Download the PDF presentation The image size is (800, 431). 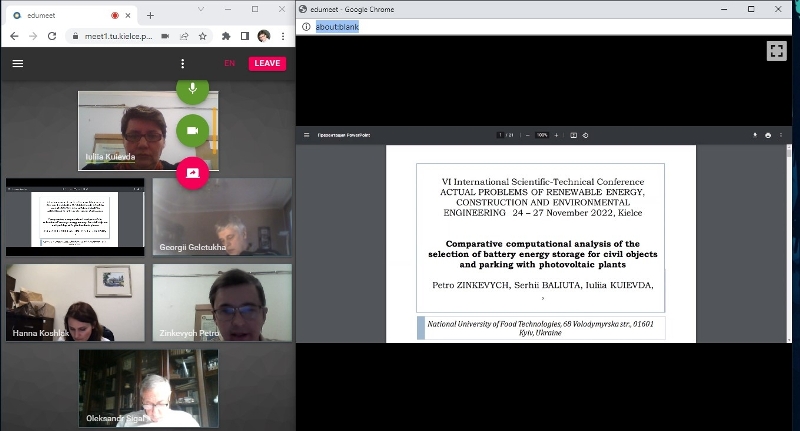tap(755, 135)
